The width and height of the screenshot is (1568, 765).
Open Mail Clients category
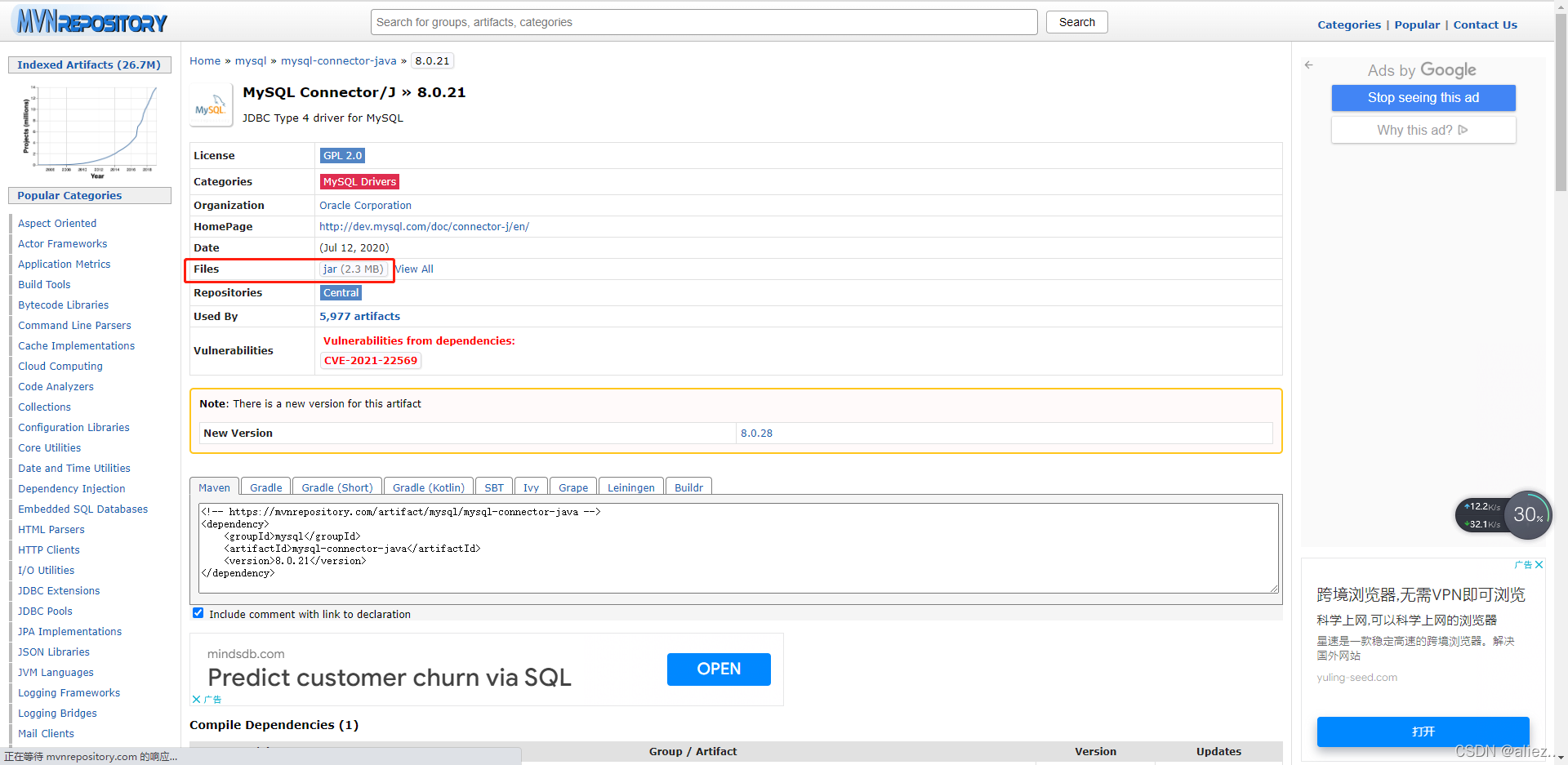tap(46, 733)
